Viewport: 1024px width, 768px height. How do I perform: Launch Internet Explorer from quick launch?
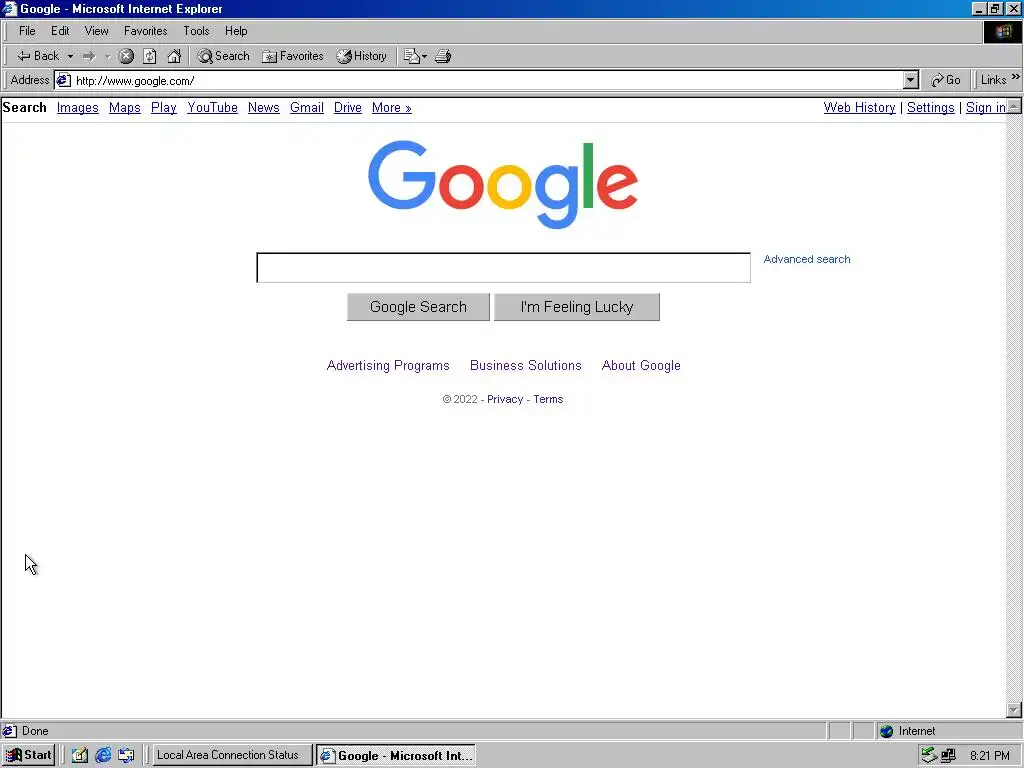(103, 755)
